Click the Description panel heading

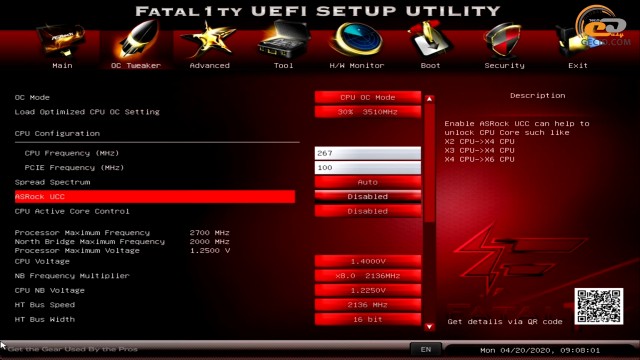click(x=538, y=96)
